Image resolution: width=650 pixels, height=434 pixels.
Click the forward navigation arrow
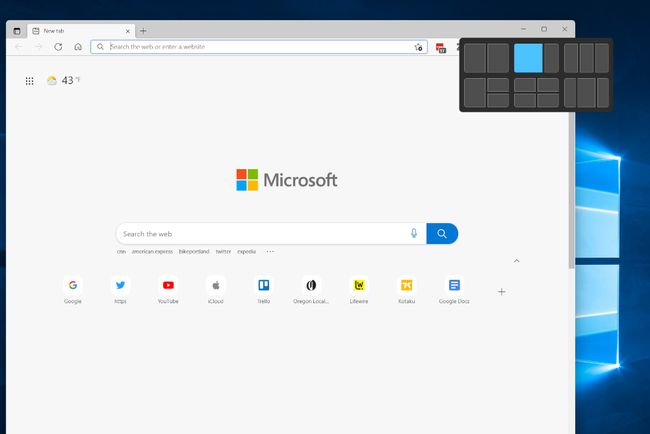(x=39, y=47)
